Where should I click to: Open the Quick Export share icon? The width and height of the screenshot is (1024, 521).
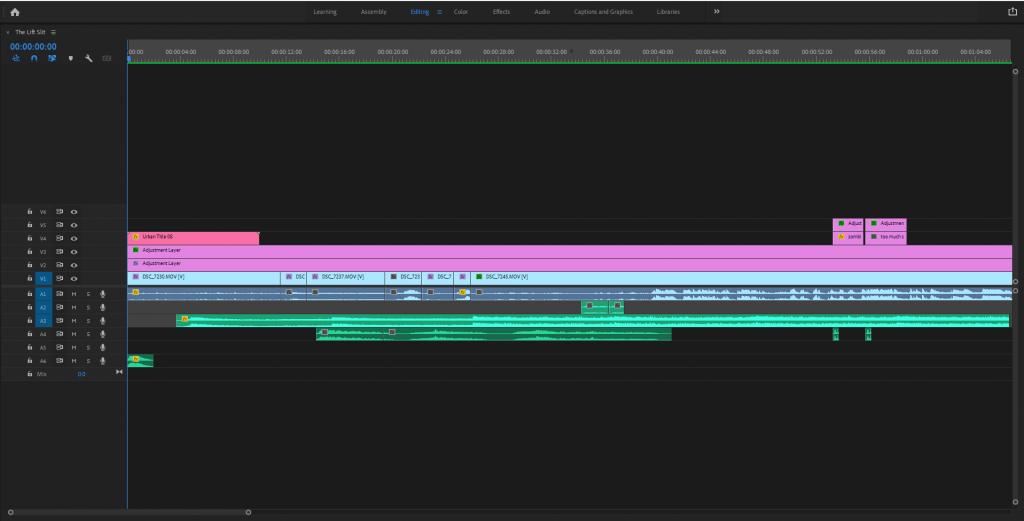1012,11
